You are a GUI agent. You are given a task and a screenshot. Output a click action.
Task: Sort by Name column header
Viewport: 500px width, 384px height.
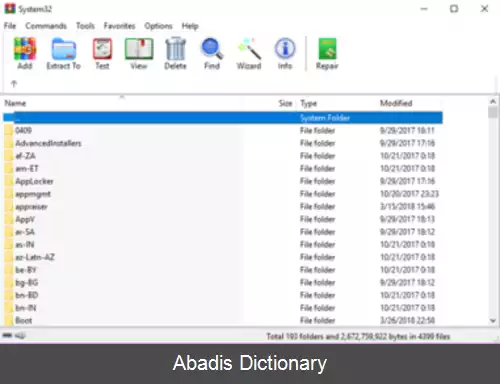pyautogui.click(x=15, y=103)
